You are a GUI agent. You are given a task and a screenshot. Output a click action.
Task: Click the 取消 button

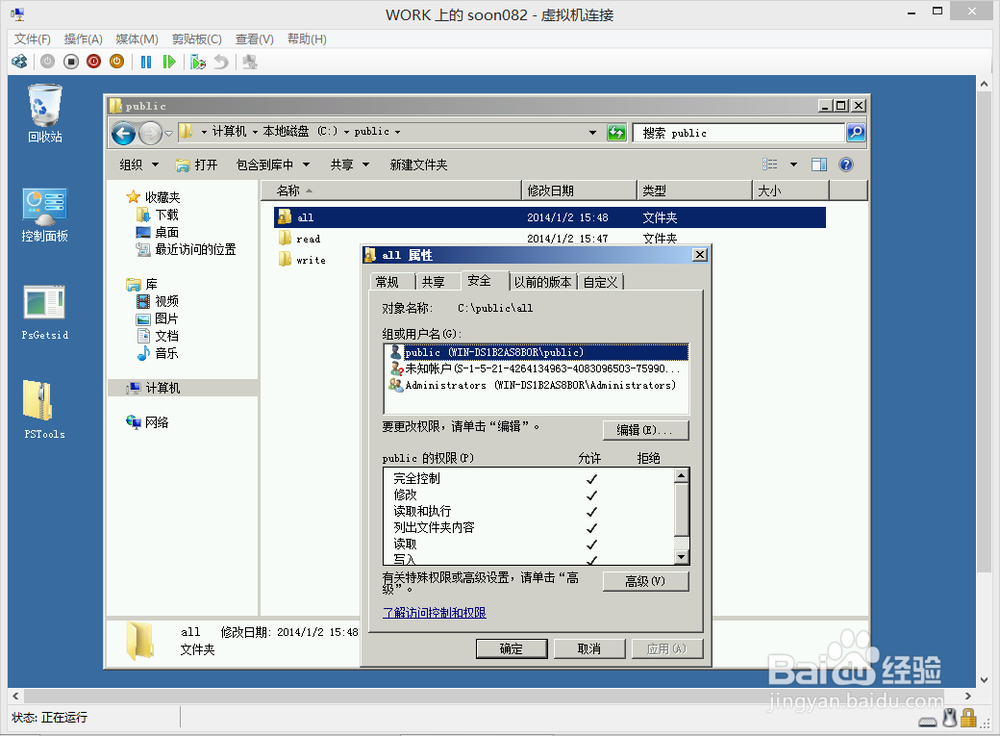click(589, 649)
